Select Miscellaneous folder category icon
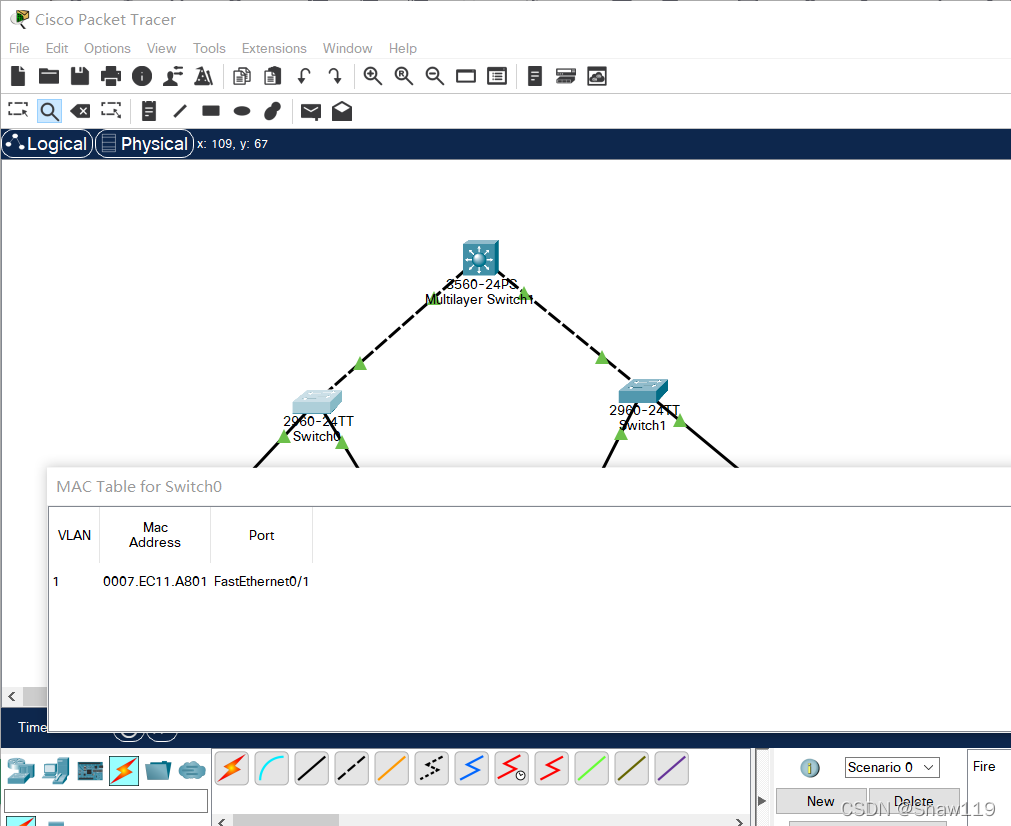The height and width of the screenshot is (826, 1011). 158,771
